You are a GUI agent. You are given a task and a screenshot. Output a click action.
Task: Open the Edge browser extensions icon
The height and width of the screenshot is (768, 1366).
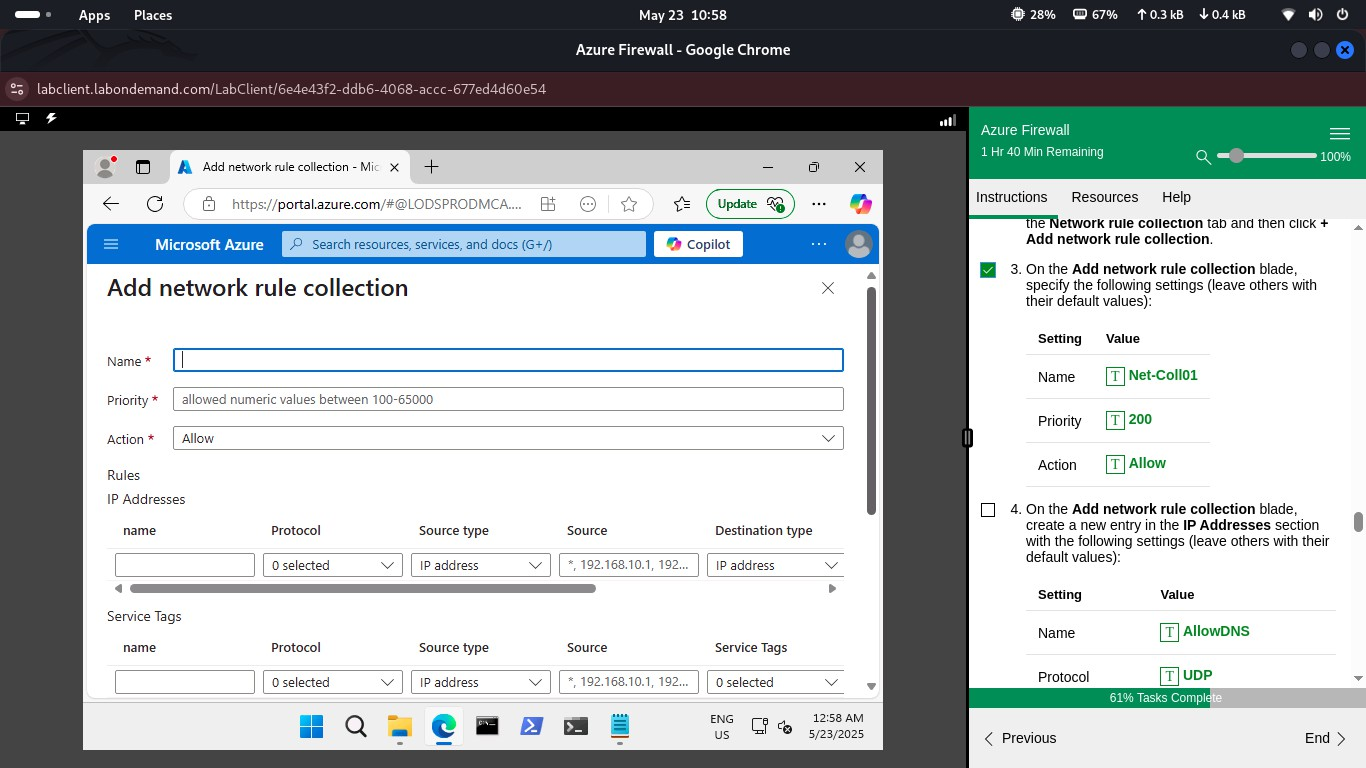tap(548, 204)
